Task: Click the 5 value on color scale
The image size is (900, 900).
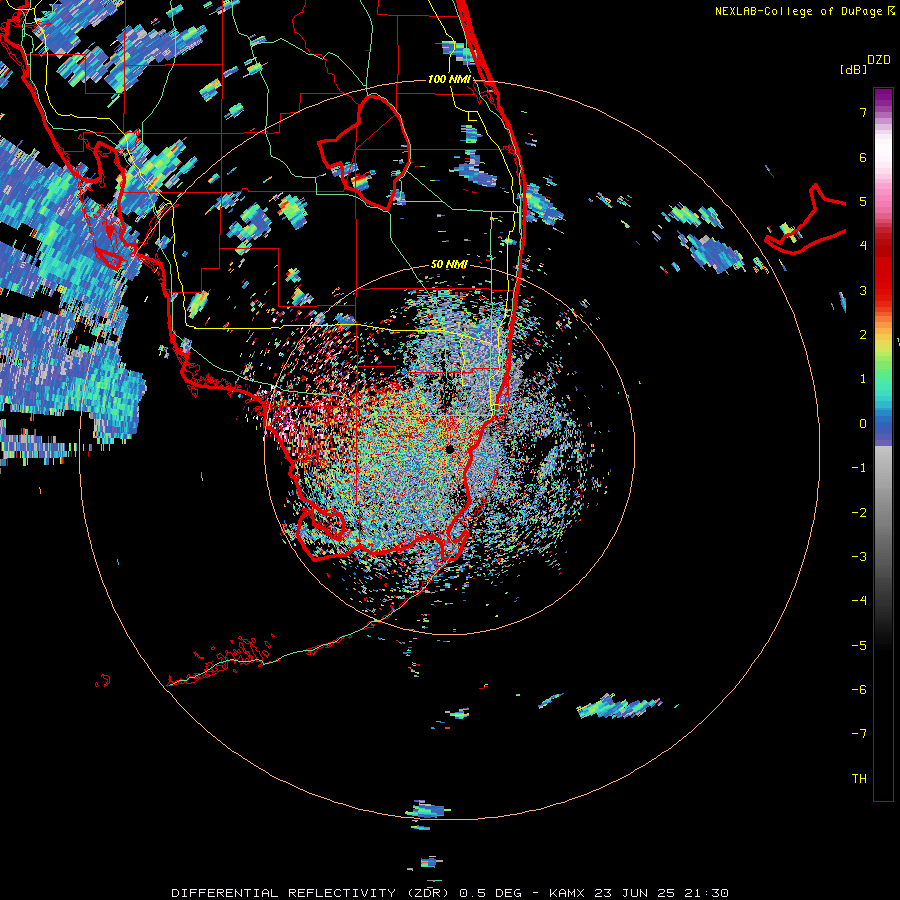Action: click(x=863, y=201)
